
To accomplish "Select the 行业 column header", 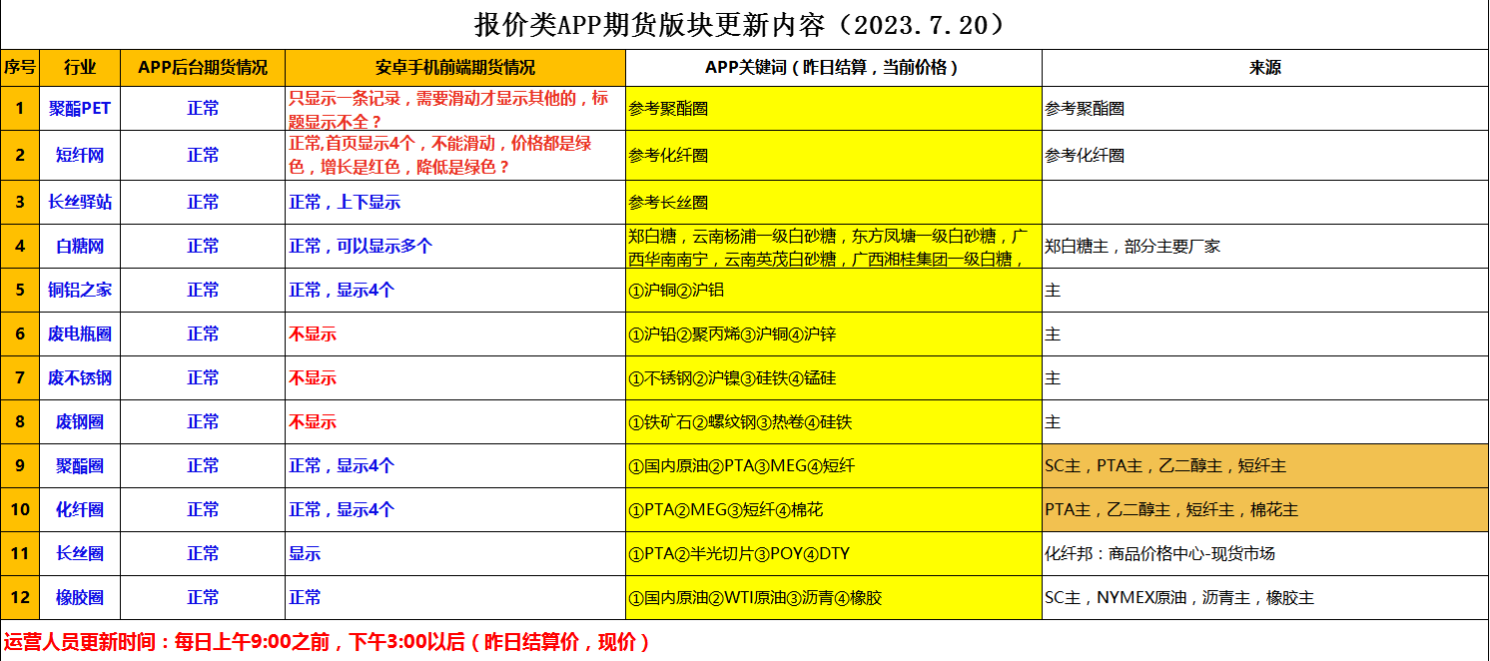I will point(80,68).
